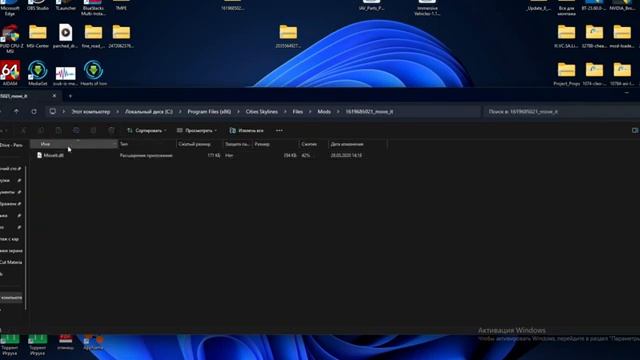The height and width of the screenshot is (360, 640).
Task: Navigate to Локальный диск (C:) breadcrumb
Action: (149, 111)
